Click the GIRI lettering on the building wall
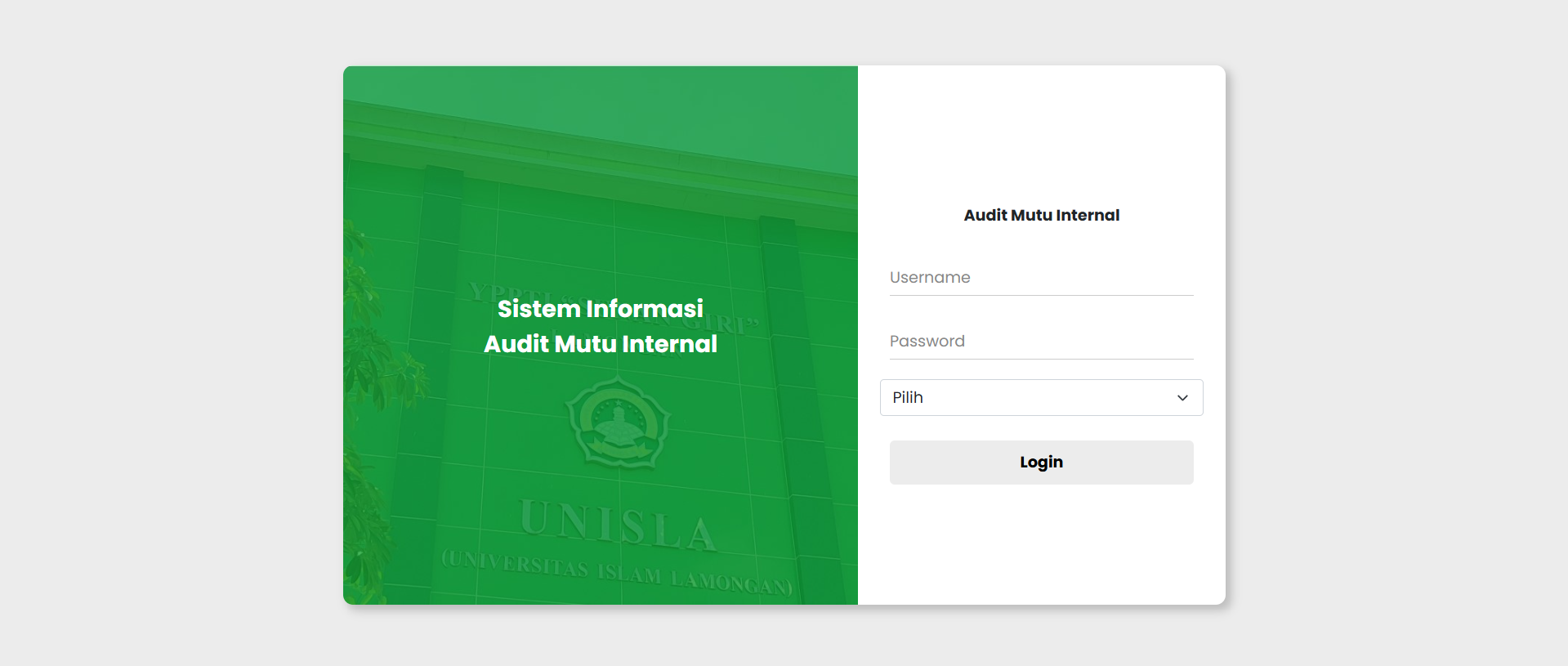 point(730,323)
